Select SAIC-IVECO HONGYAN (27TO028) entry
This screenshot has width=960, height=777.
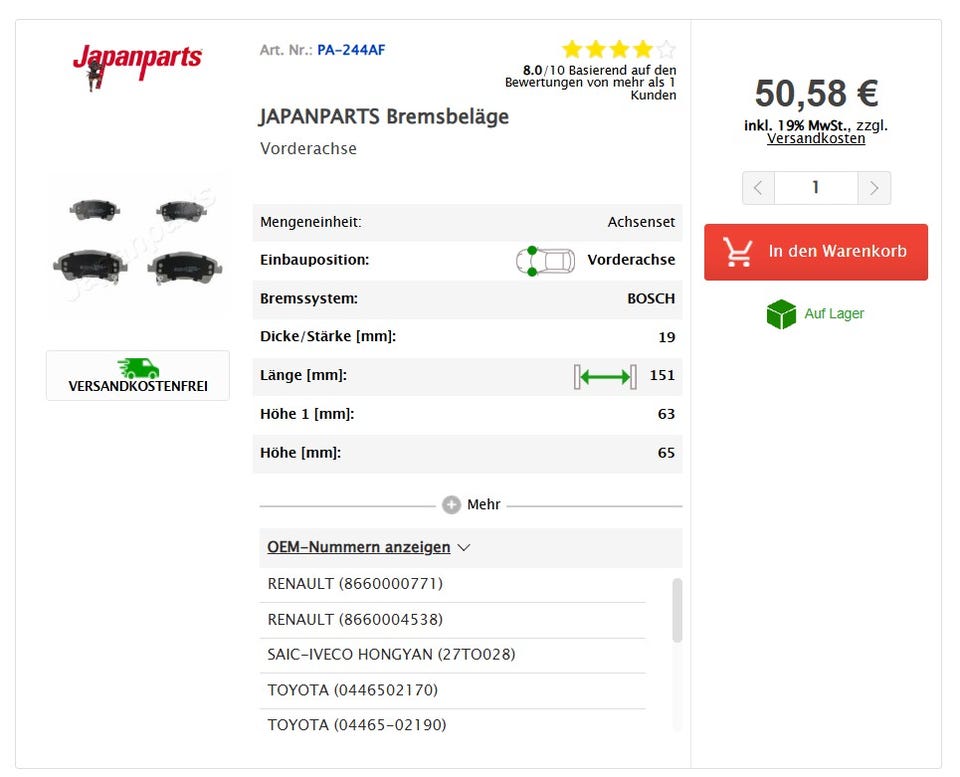(x=391, y=655)
